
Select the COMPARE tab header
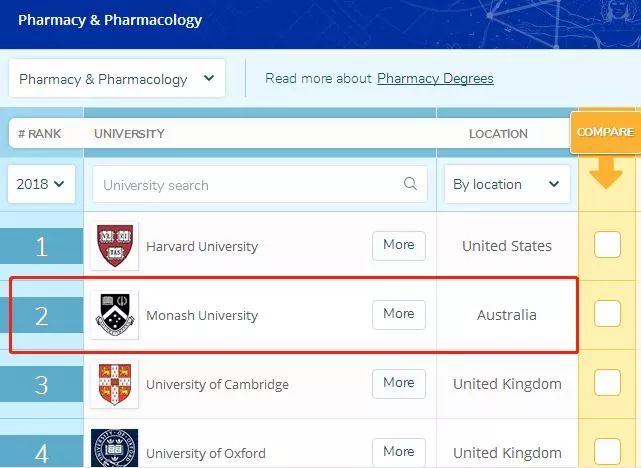(x=605, y=132)
